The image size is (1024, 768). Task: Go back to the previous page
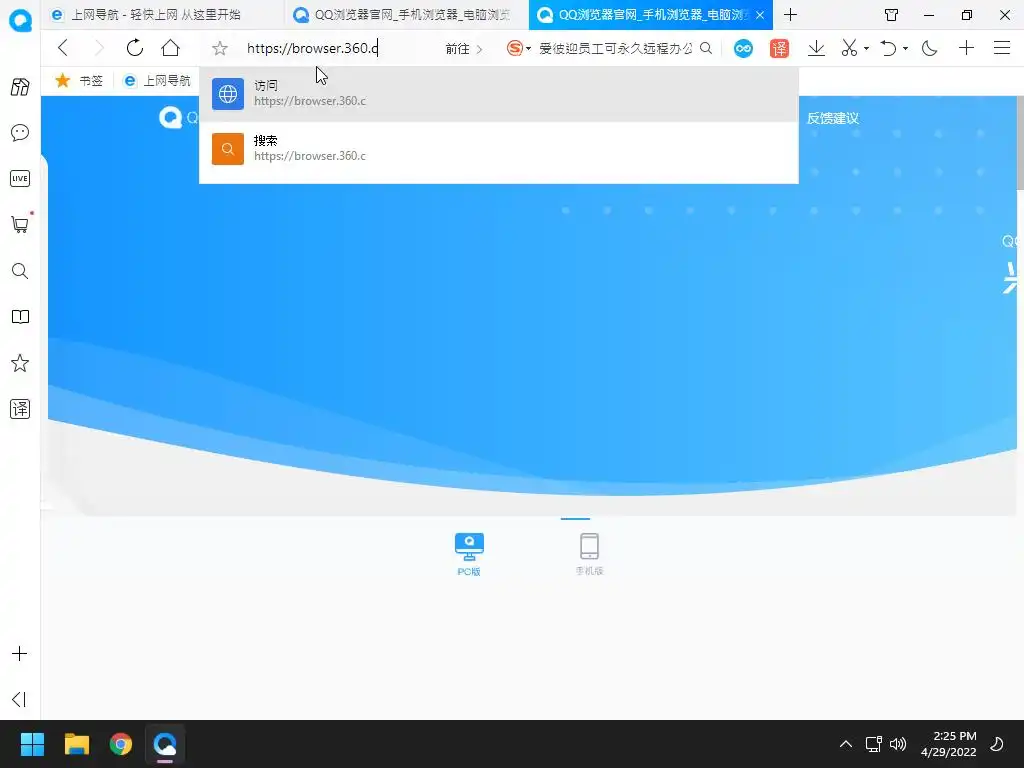tap(63, 48)
